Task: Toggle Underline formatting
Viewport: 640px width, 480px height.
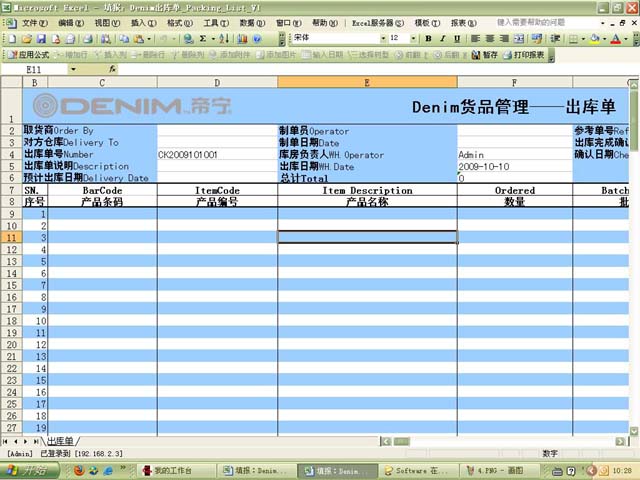Action: tap(458, 38)
